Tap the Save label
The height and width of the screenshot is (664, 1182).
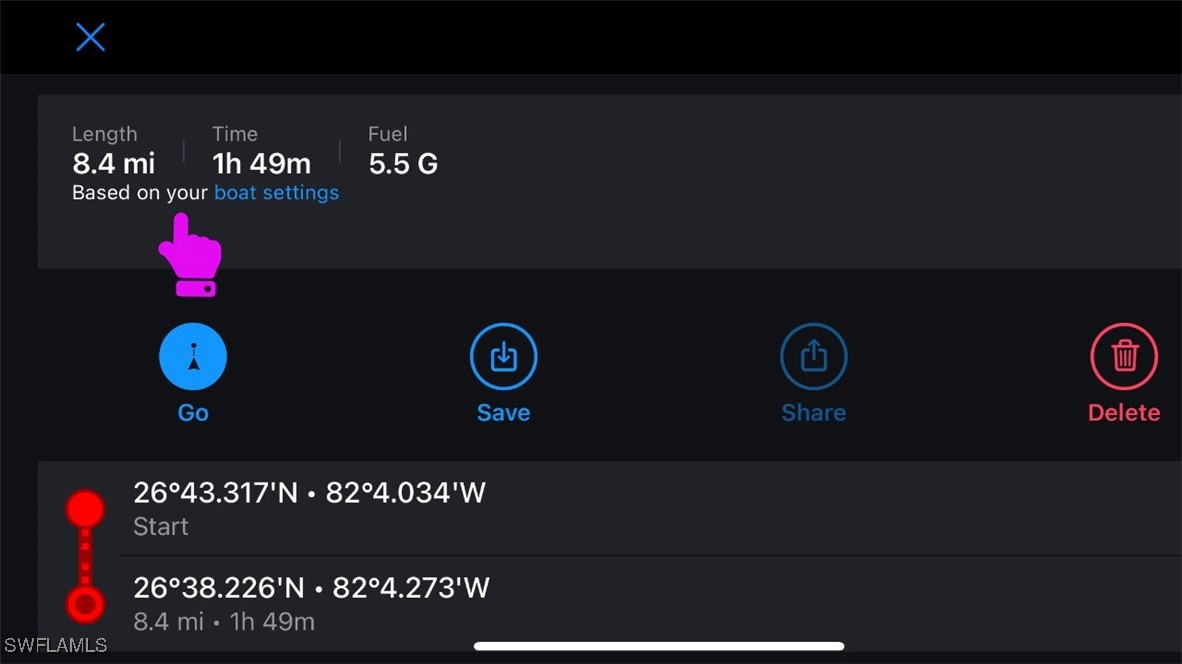(504, 413)
